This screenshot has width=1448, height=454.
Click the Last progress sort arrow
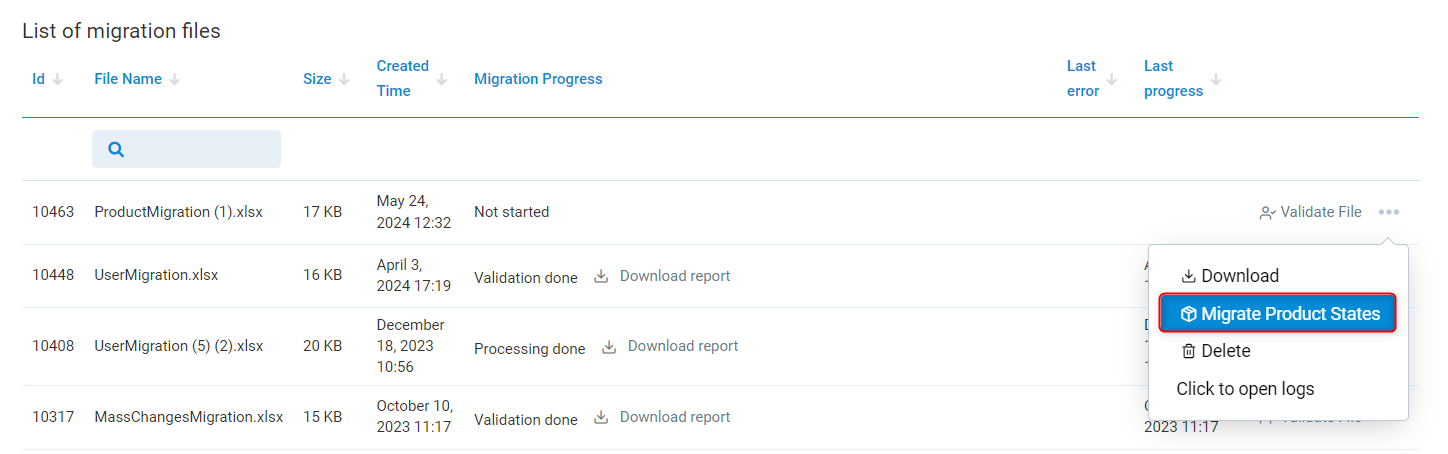tap(1217, 80)
